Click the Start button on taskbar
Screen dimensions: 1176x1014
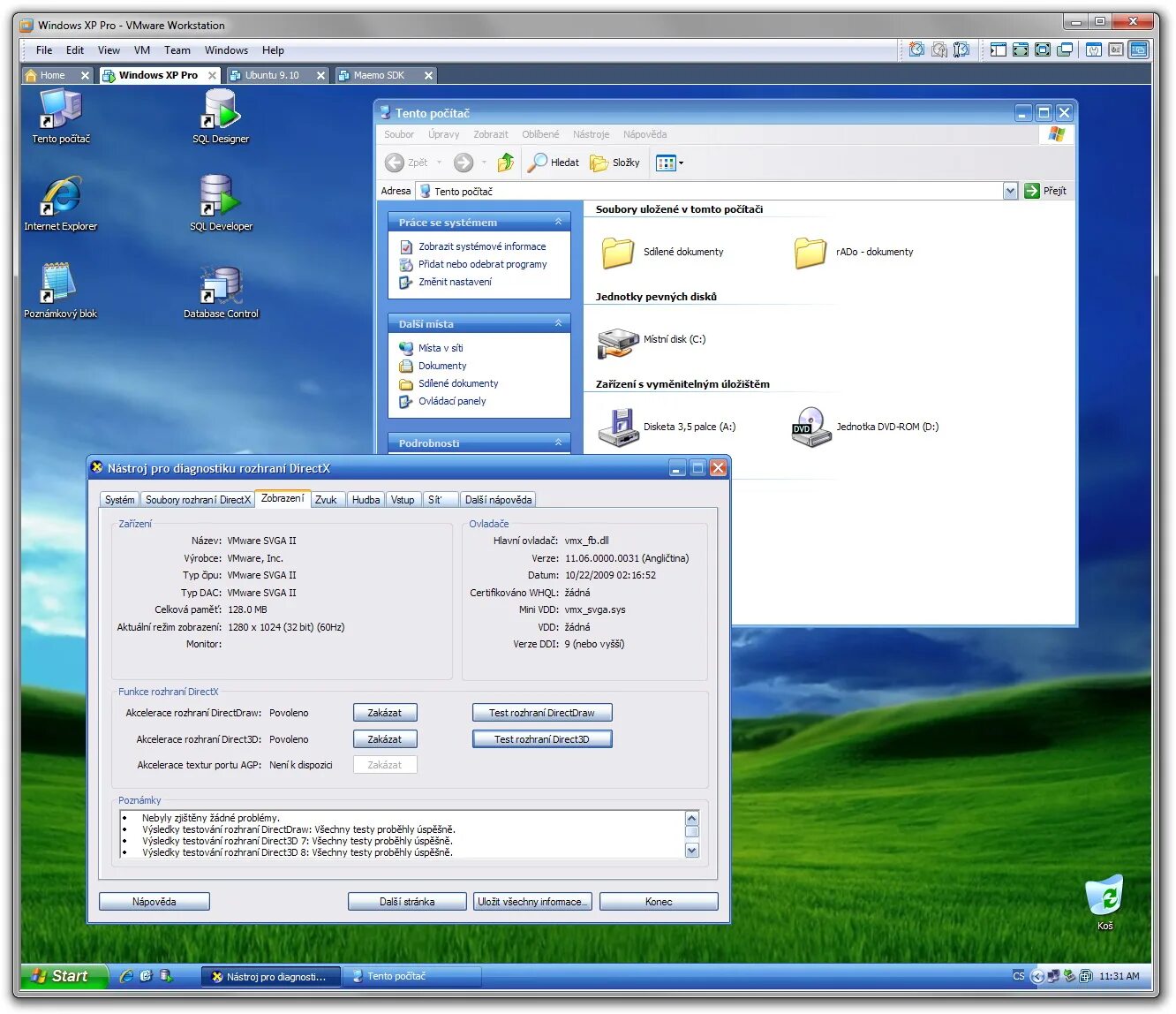[64, 976]
